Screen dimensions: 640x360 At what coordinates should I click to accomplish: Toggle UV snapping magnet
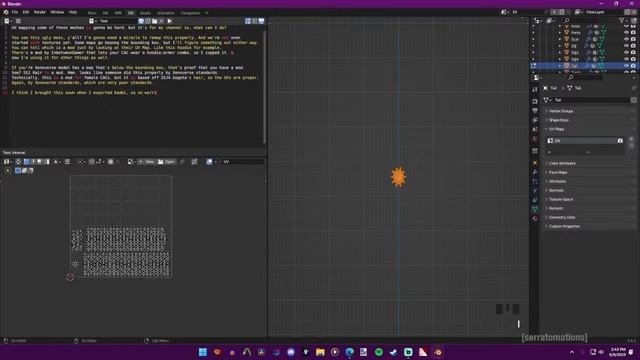pyautogui.click(x=91, y=162)
